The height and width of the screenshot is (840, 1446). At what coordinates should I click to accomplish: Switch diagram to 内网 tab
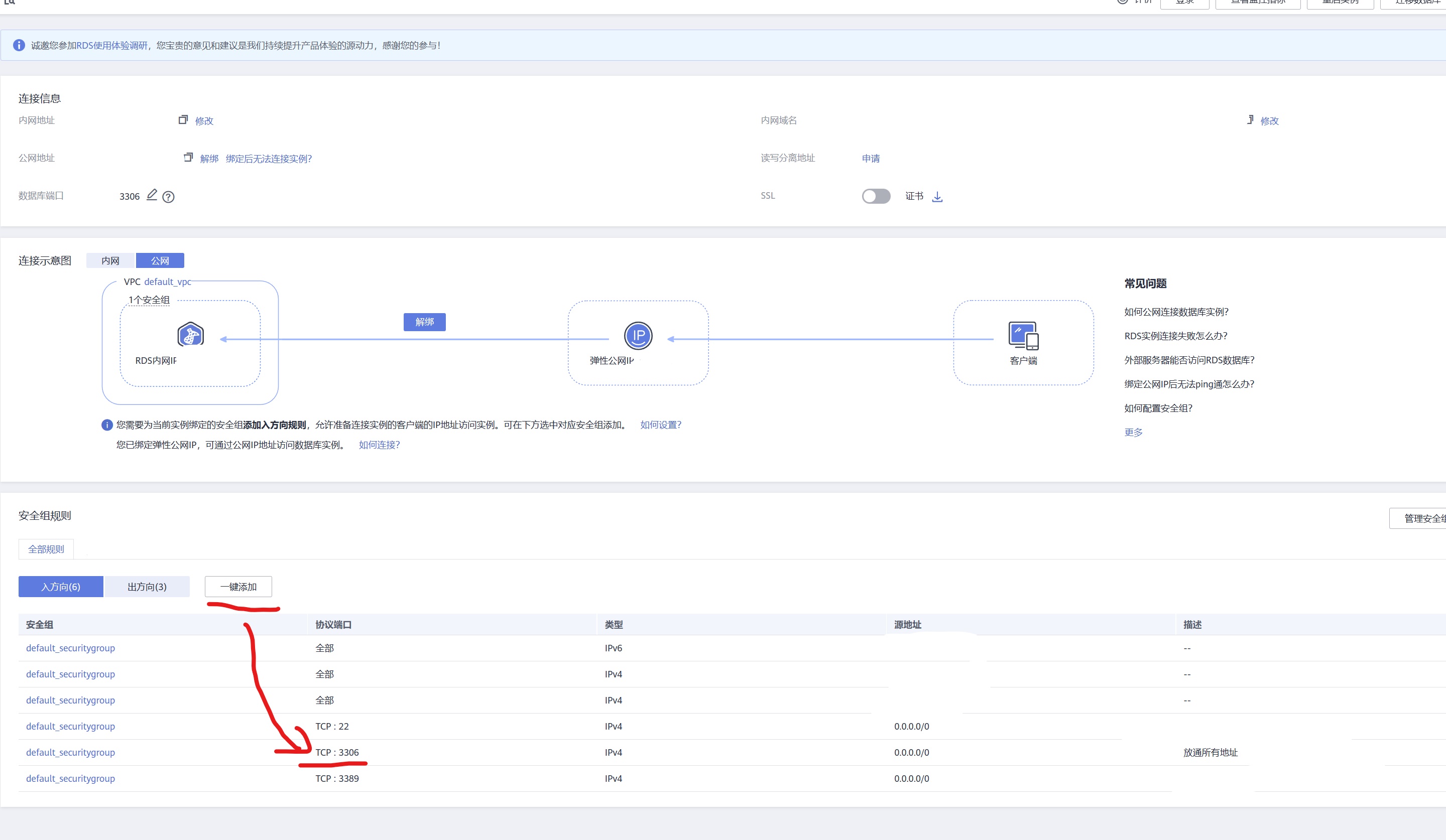pos(110,260)
